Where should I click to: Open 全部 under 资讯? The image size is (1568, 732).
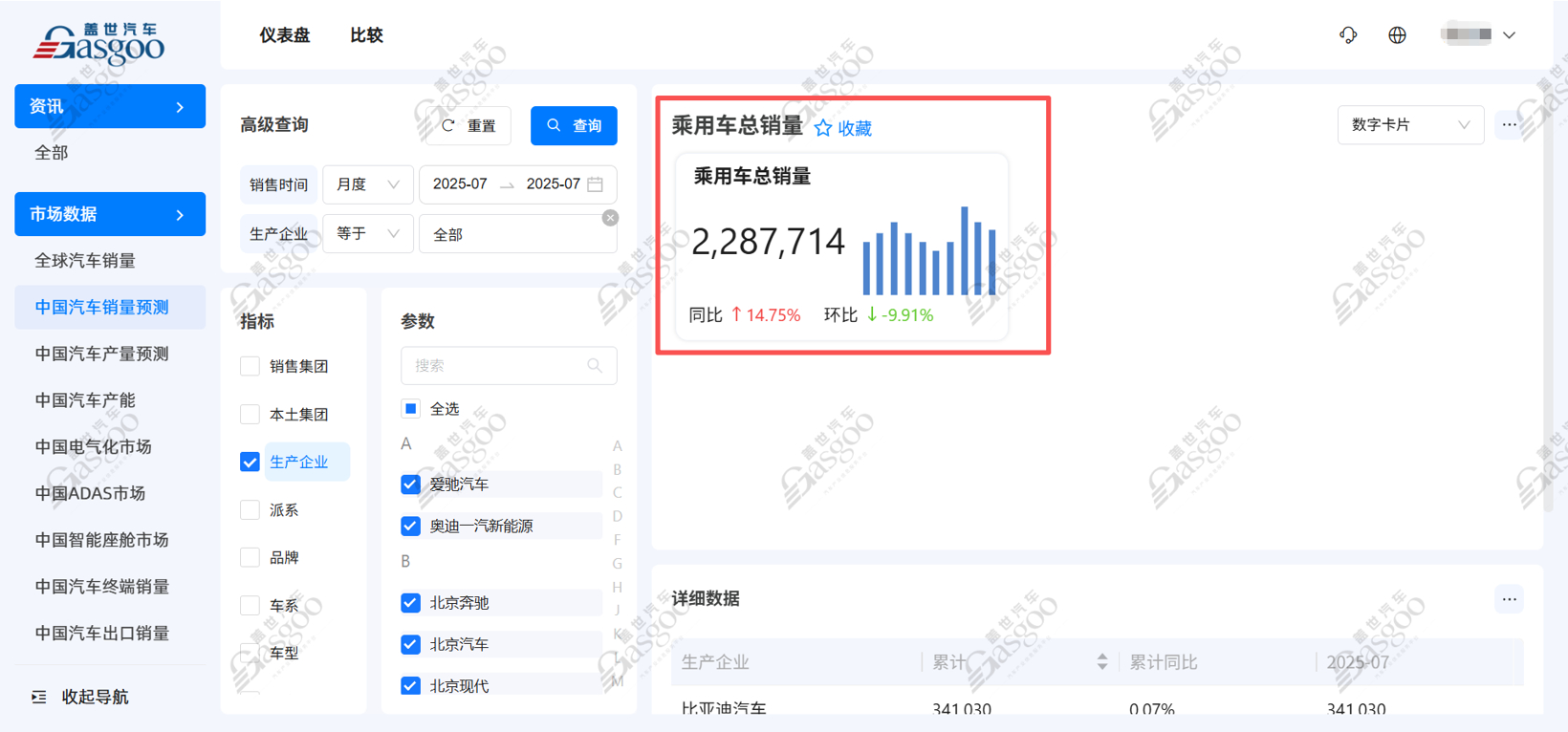[52, 153]
